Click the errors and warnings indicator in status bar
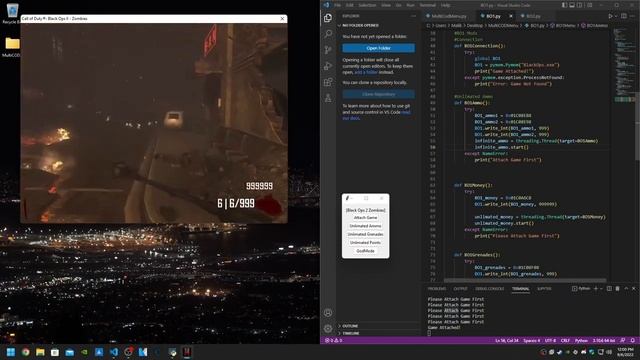 (333, 340)
